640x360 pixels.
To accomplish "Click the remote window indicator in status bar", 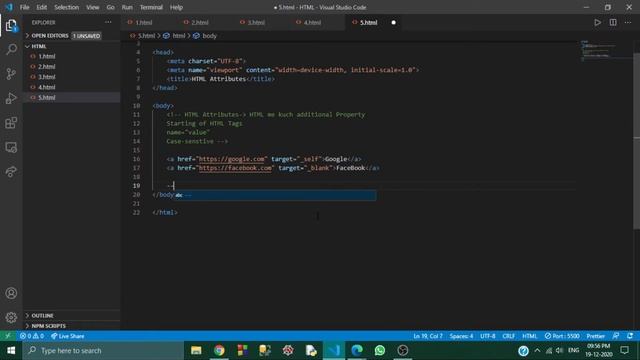I will coord(8,336).
